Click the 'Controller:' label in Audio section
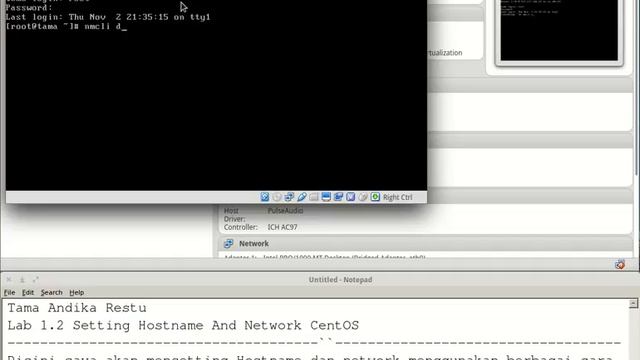The width and height of the screenshot is (640, 360). click(x=240, y=227)
